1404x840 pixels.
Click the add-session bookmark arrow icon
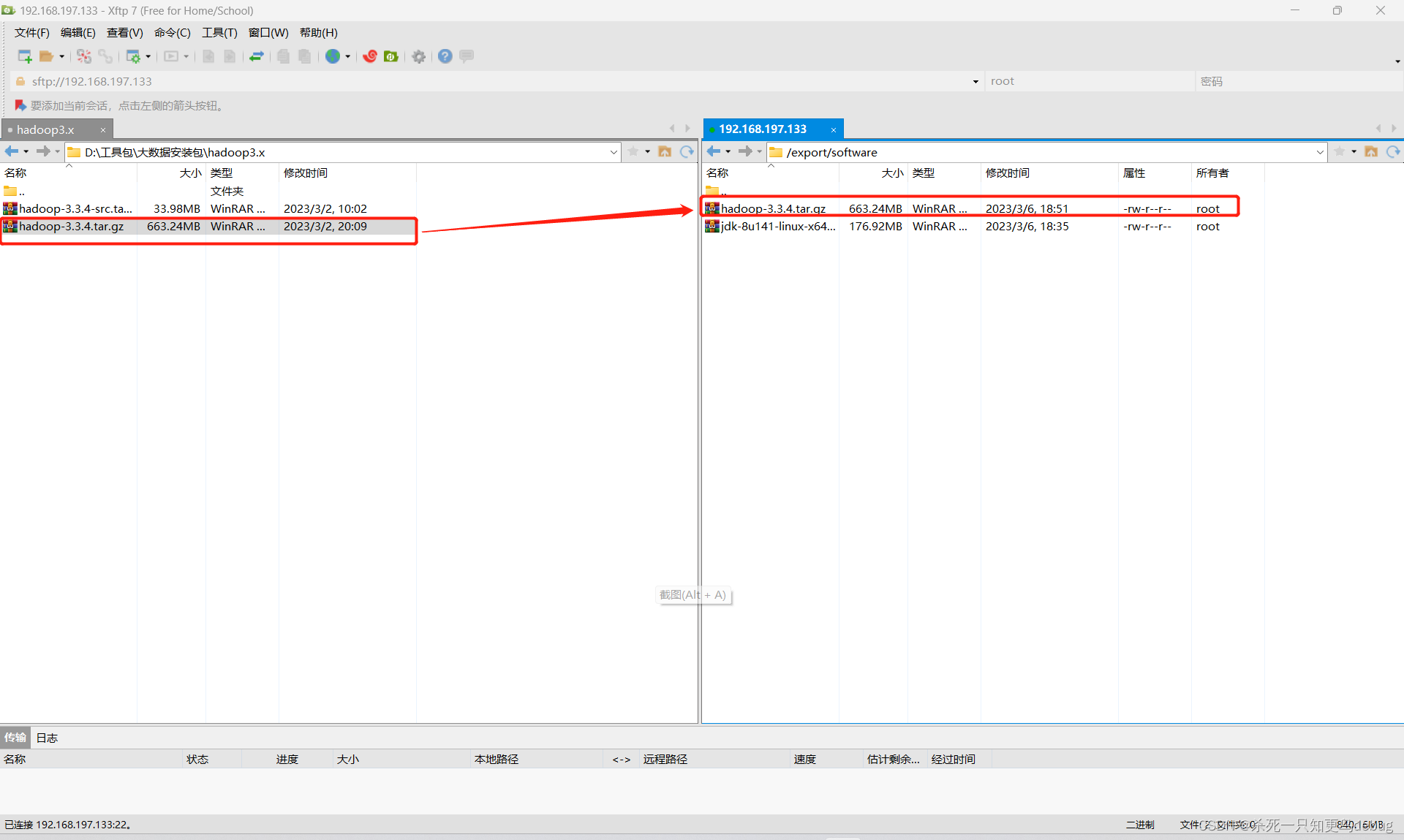(20, 106)
